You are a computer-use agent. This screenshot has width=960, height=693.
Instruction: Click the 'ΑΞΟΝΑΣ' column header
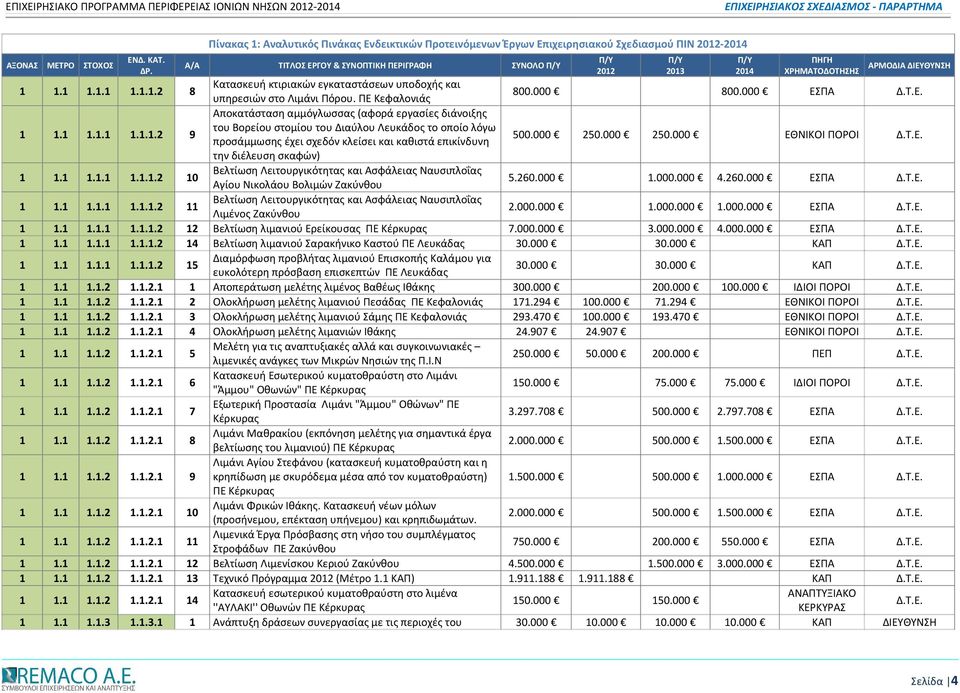(x=22, y=66)
